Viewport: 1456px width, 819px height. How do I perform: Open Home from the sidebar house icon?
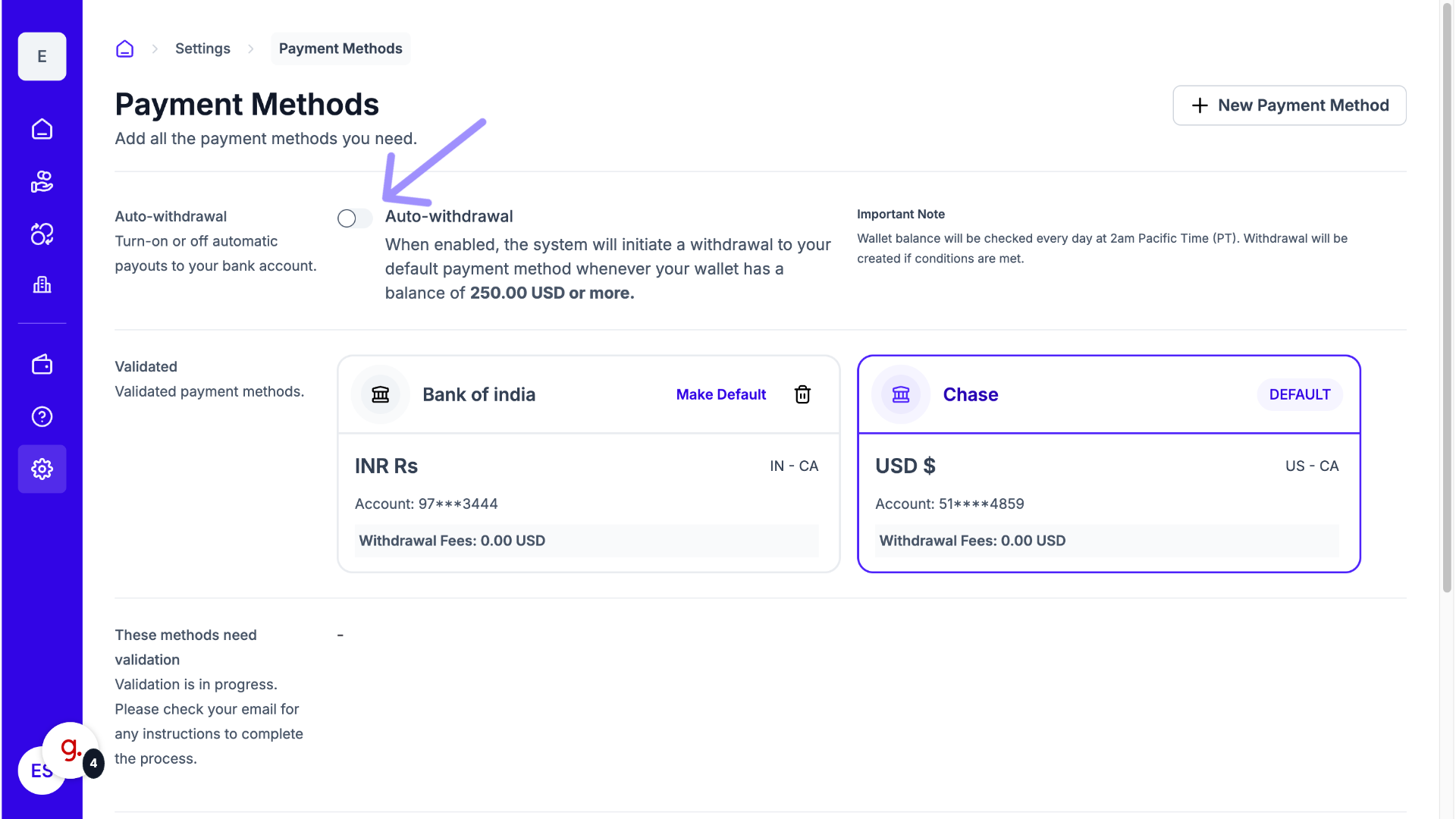[42, 129]
